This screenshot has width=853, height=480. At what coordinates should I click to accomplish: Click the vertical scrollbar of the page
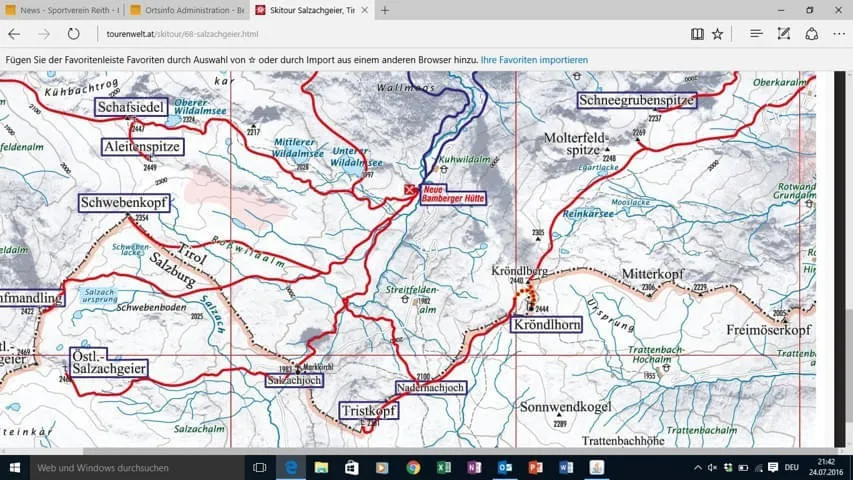(839, 259)
